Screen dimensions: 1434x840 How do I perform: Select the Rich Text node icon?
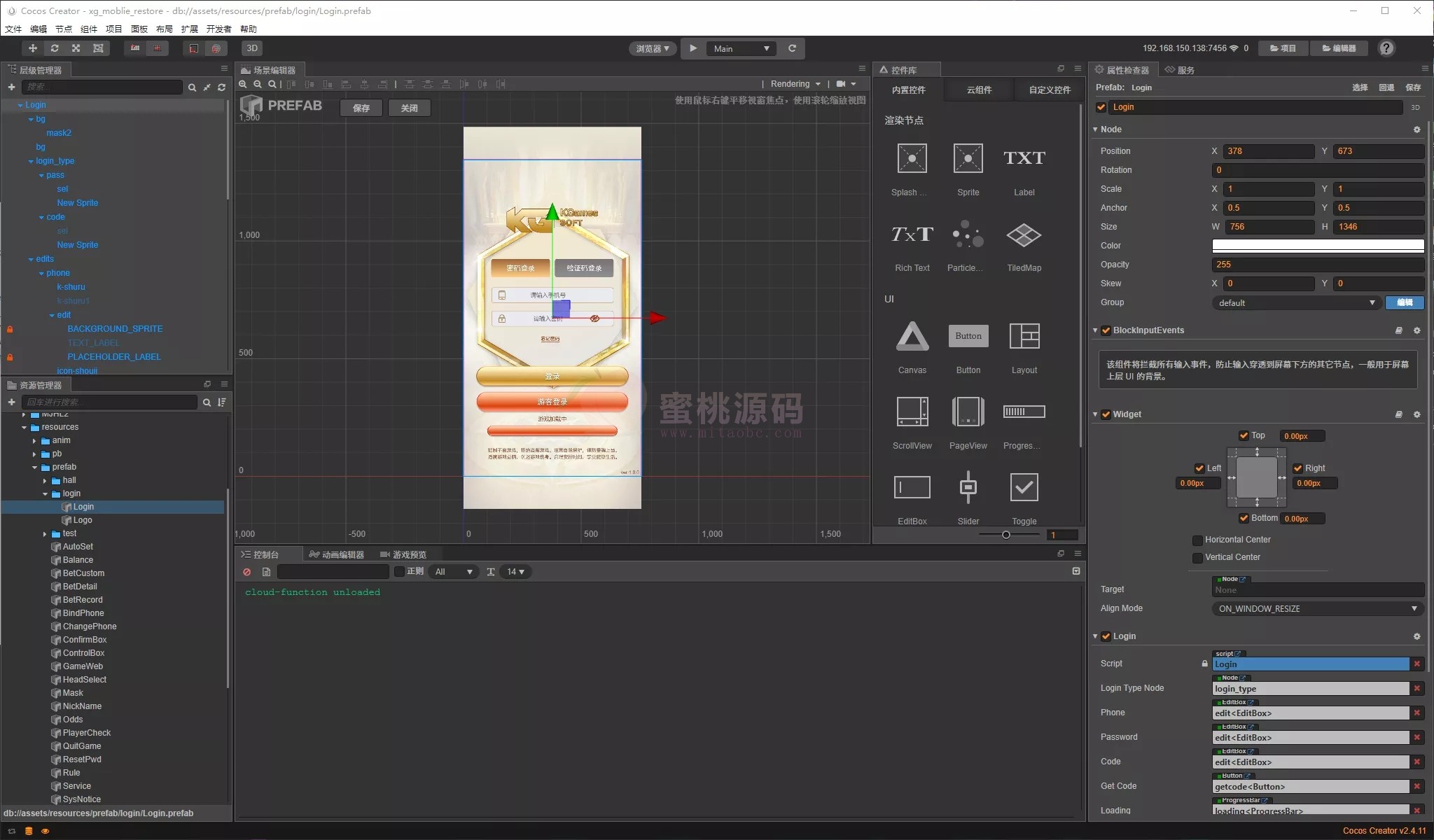tap(912, 235)
